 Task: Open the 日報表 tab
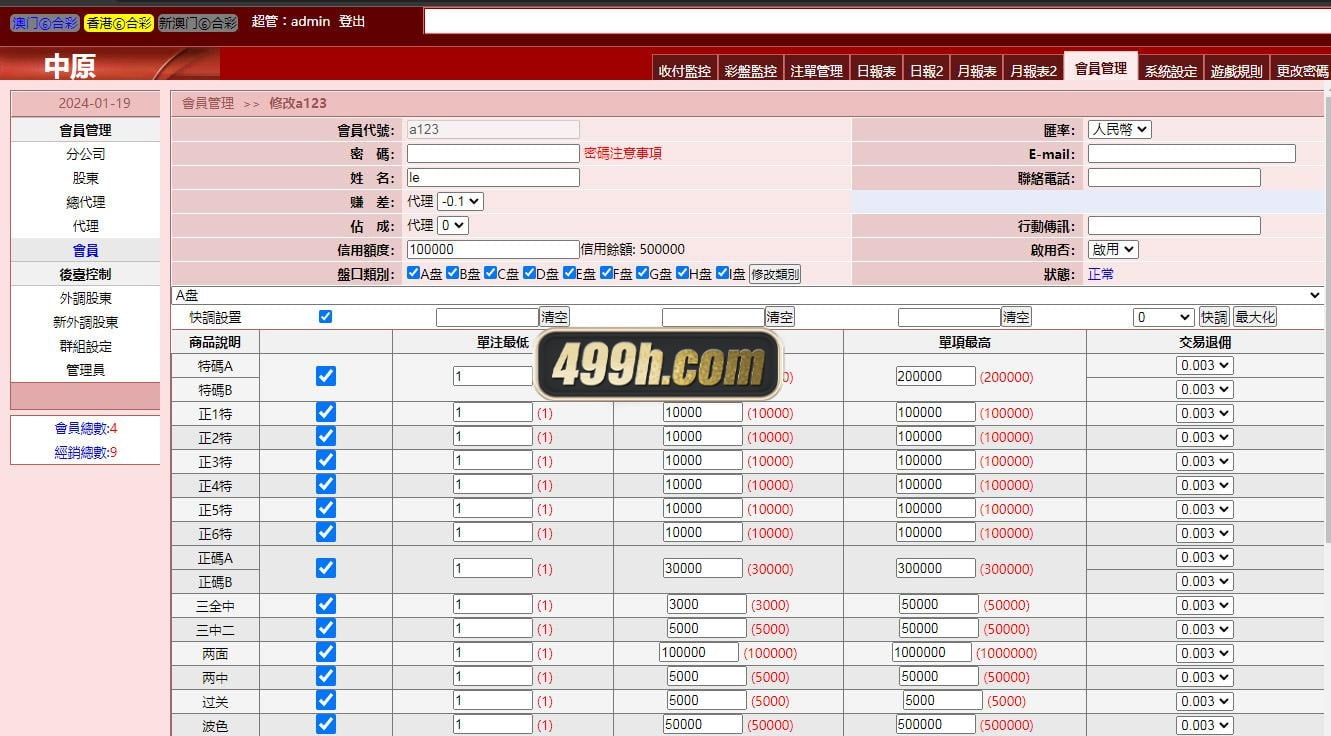click(875, 71)
